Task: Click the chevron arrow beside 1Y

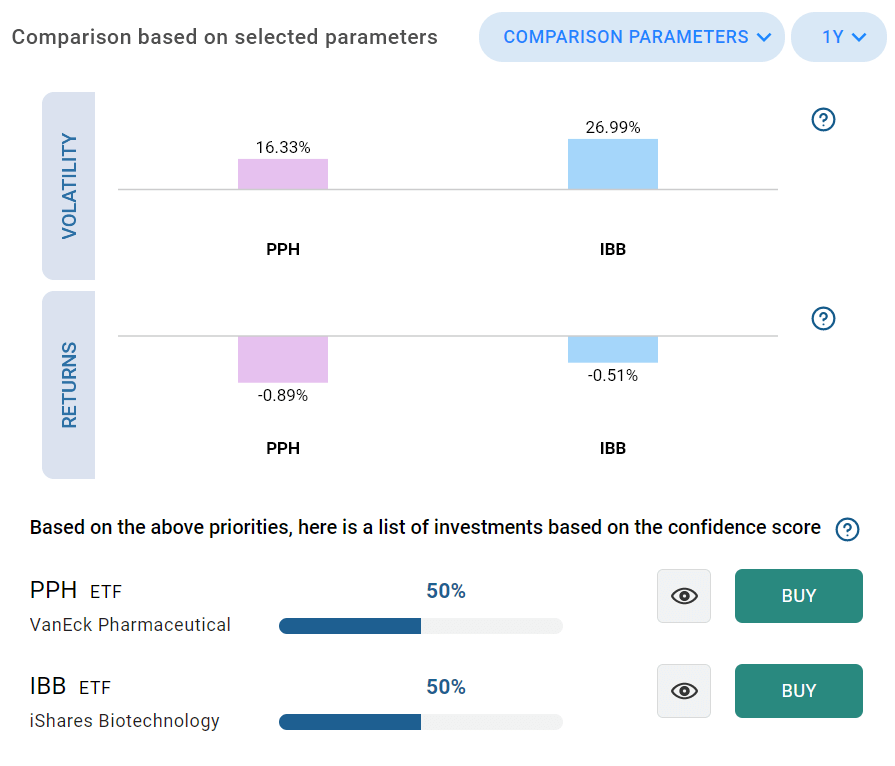Action: coord(859,38)
